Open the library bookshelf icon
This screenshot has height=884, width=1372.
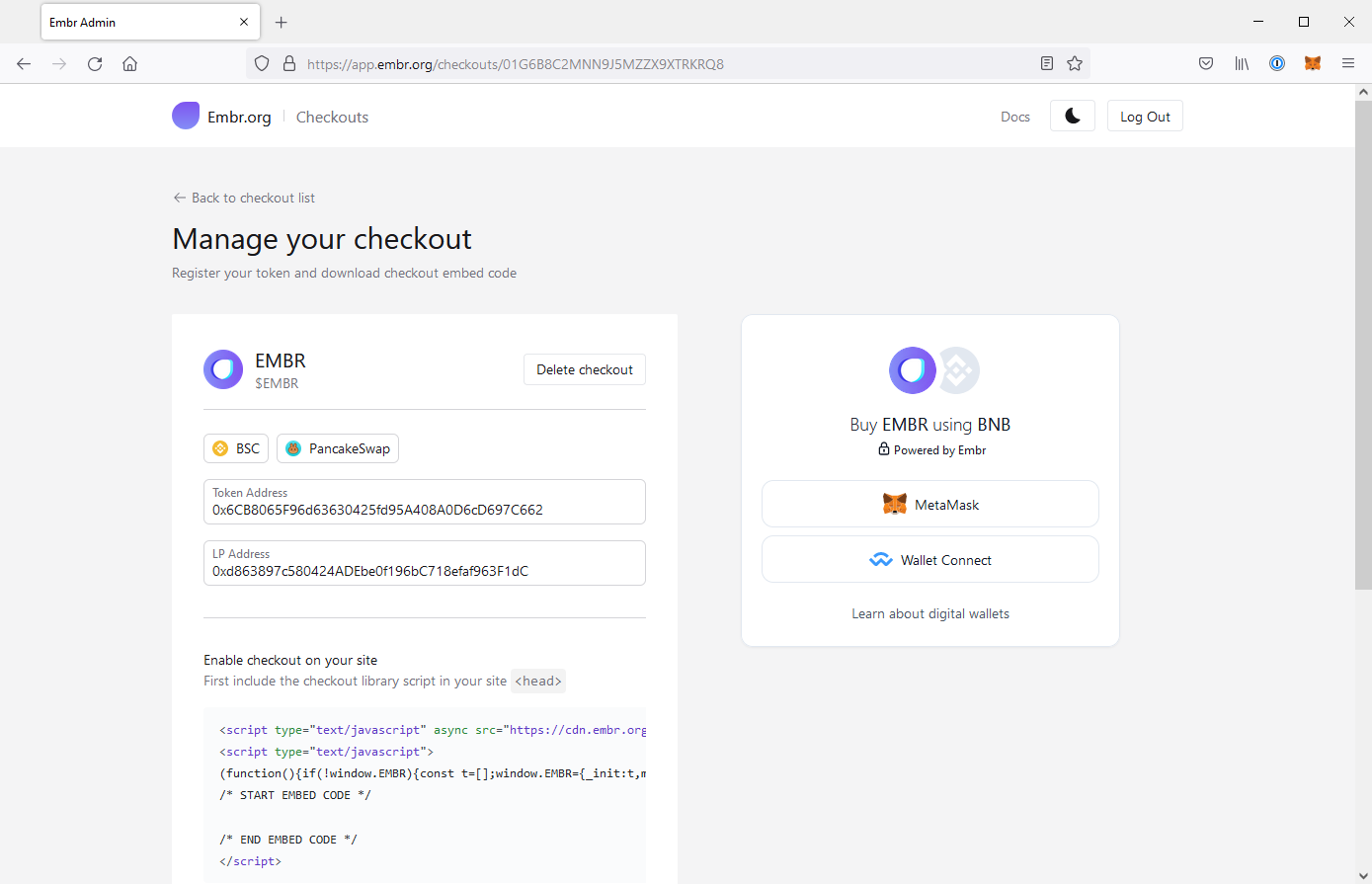(x=1242, y=63)
